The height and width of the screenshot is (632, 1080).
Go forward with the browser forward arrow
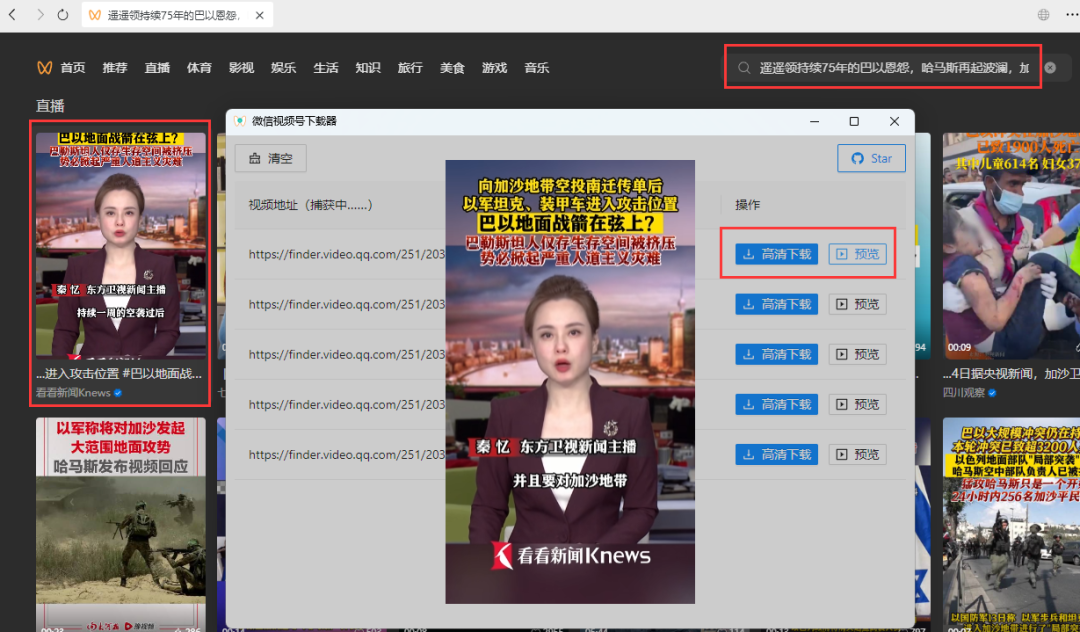pos(39,14)
